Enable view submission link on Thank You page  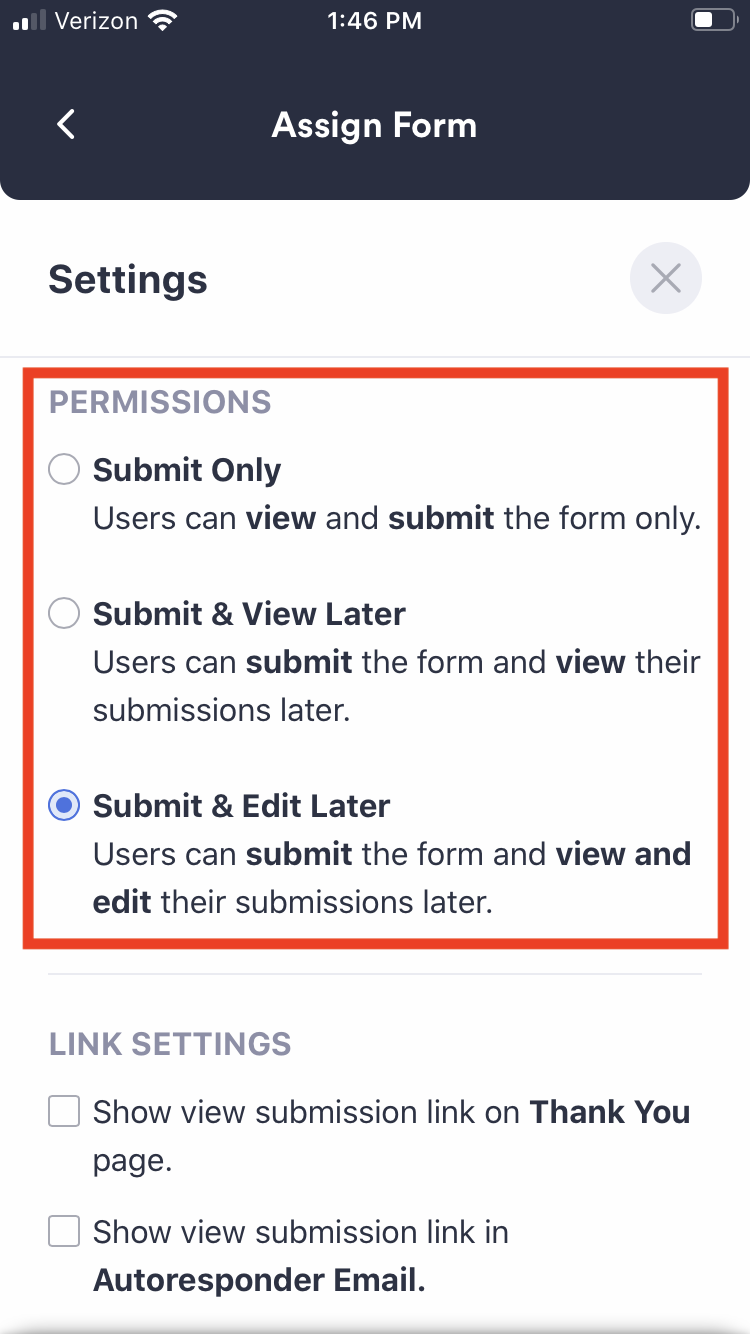pos(63,1111)
